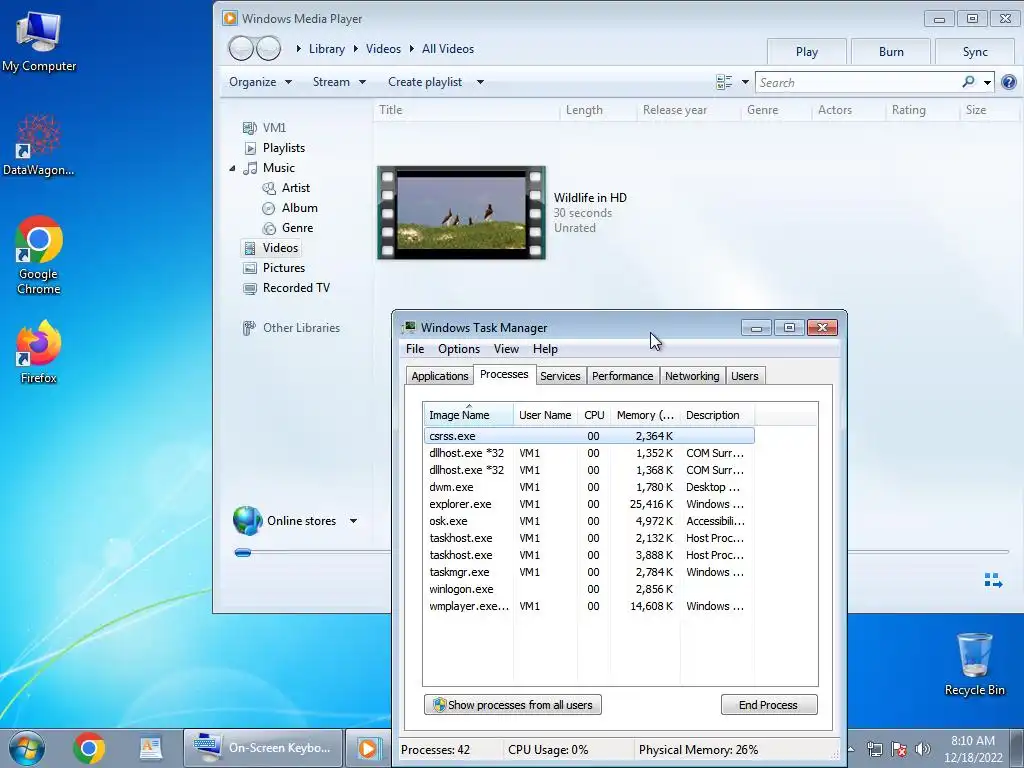Open Chrome from the taskbar
Screen dimensions: 1024x768
click(89, 748)
